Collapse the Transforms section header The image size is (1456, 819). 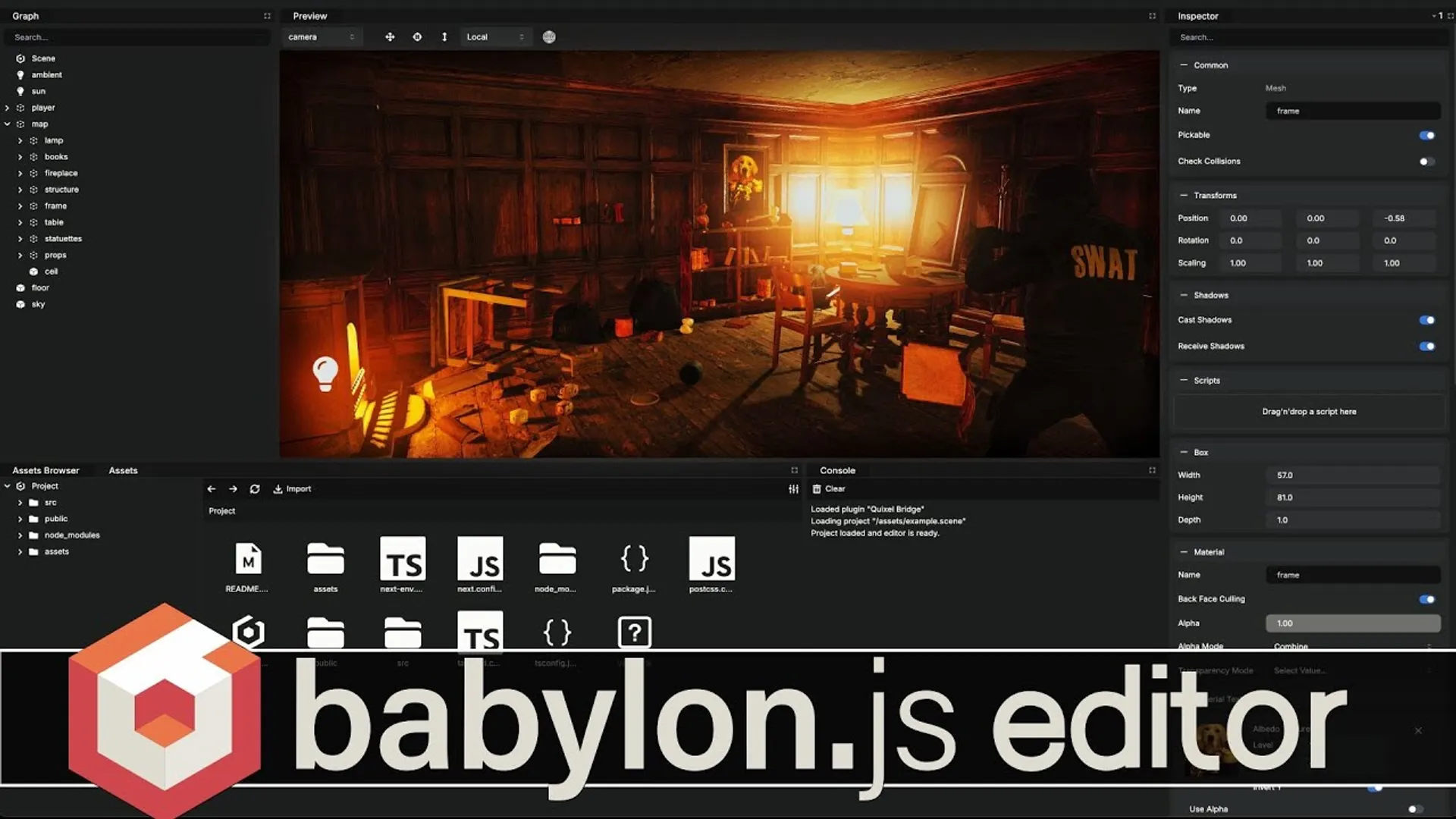click(x=1214, y=195)
